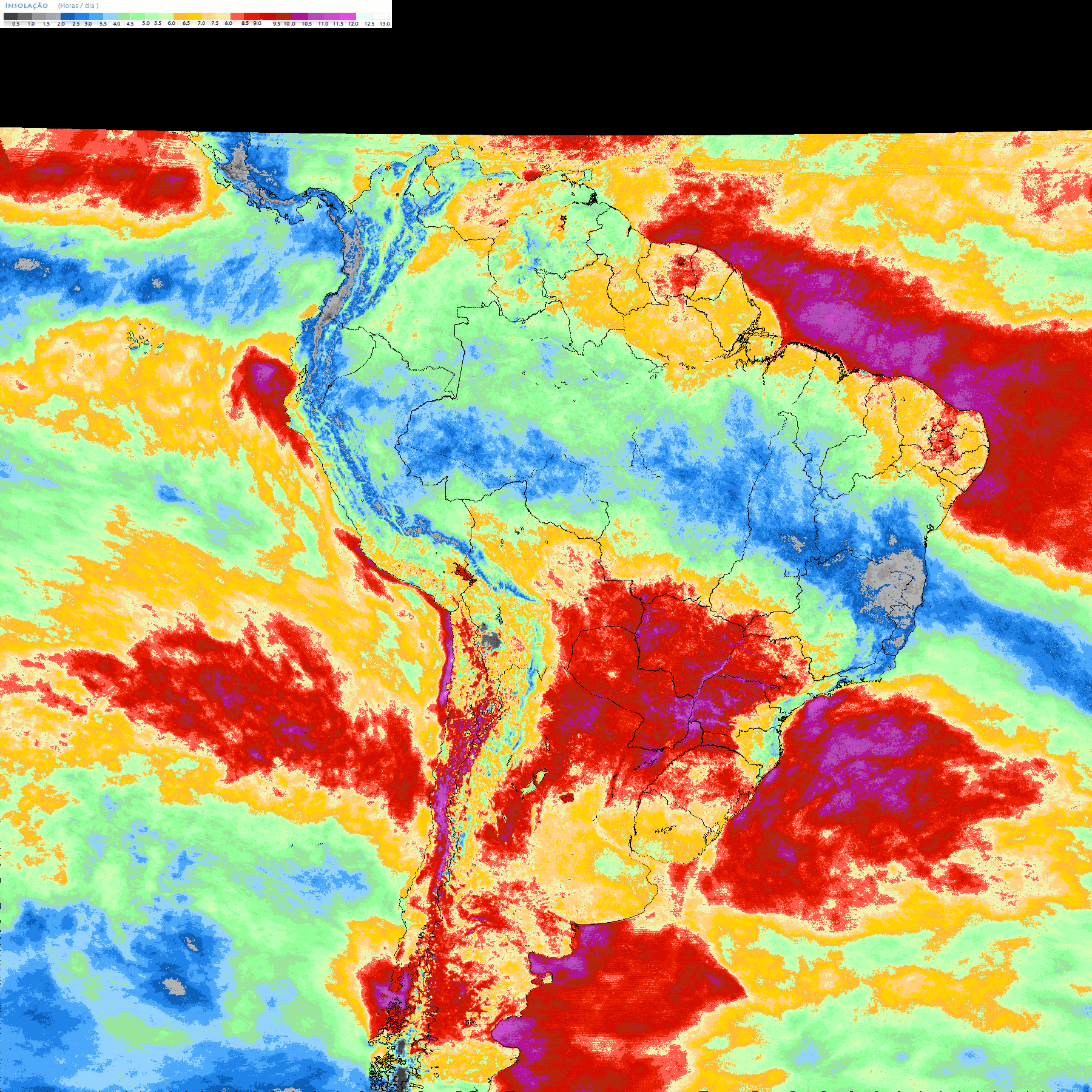Click the brownish-red swatch between 9.5 and 10.0
This screenshot has width=1092, height=1092.
tap(284, 16)
